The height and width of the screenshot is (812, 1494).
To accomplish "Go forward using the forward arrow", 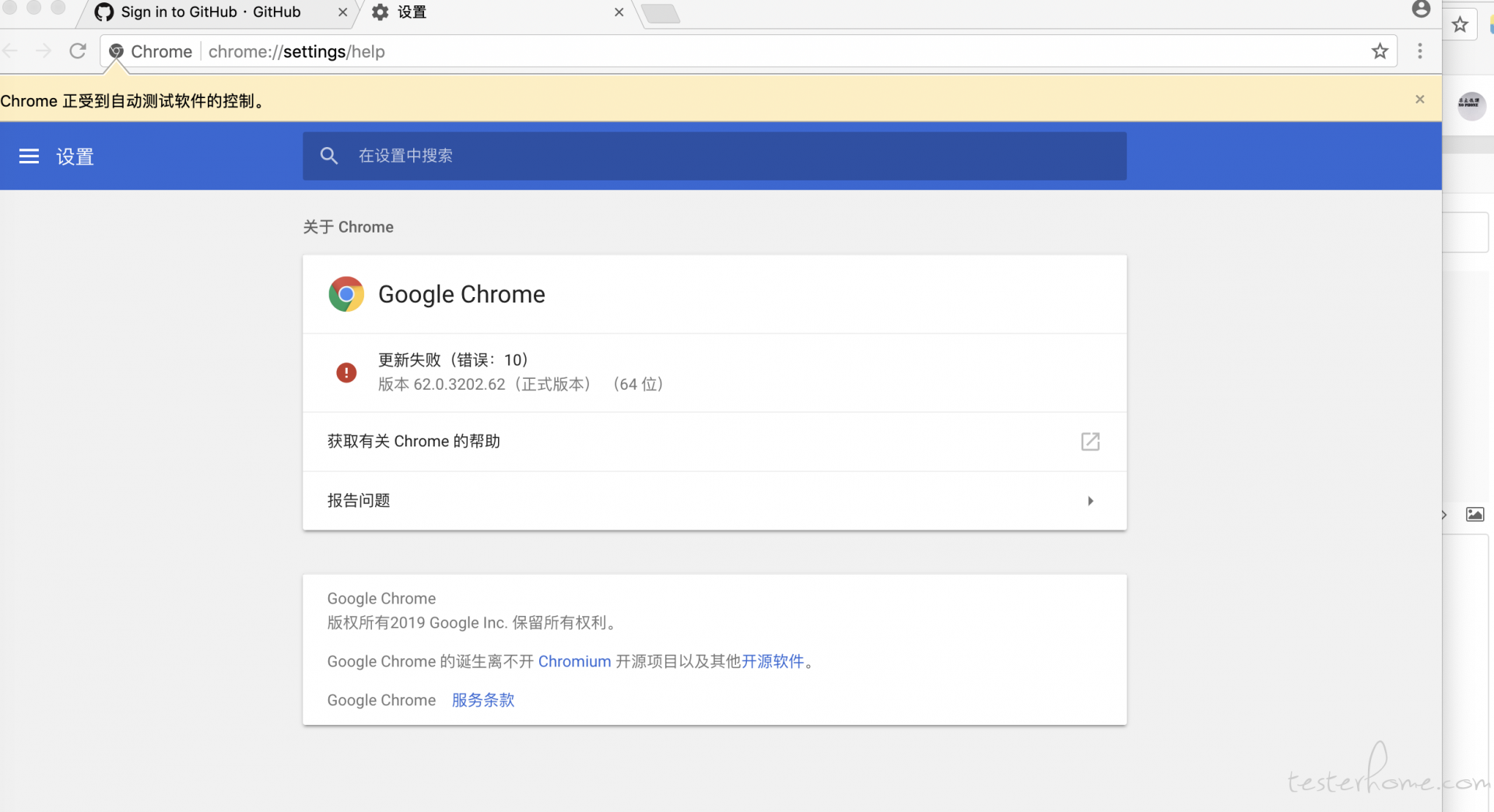I will click(x=44, y=51).
